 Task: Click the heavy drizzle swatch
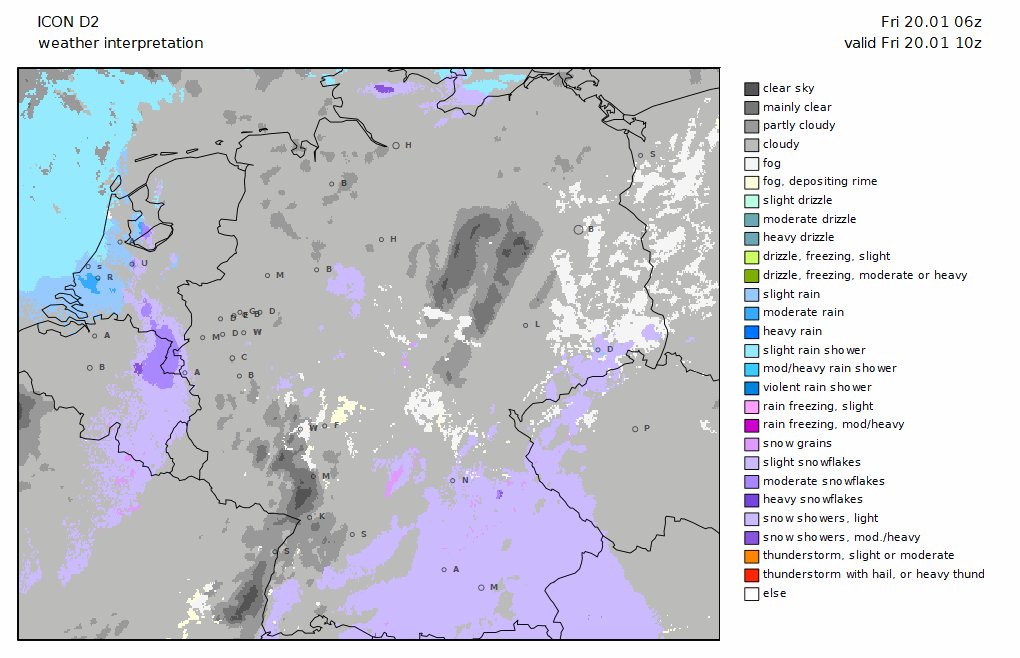coord(751,238)
